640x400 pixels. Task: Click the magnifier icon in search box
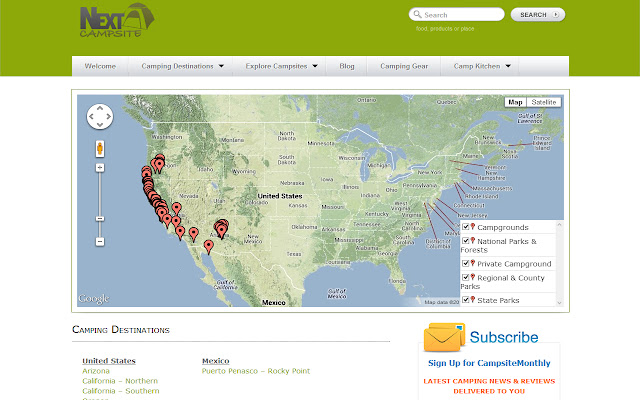[417, 14]
